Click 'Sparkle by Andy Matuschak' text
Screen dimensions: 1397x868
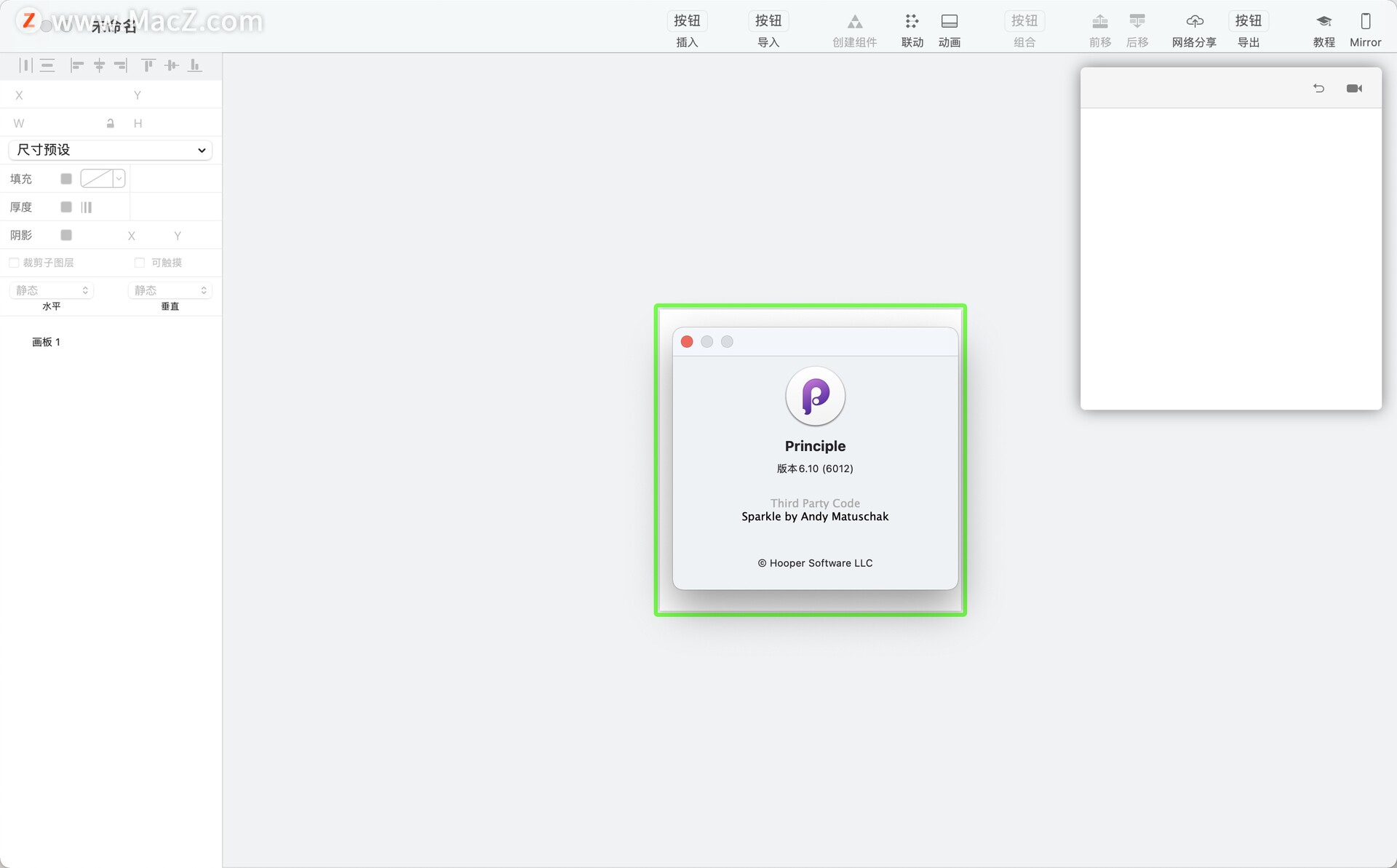[815, 517]
